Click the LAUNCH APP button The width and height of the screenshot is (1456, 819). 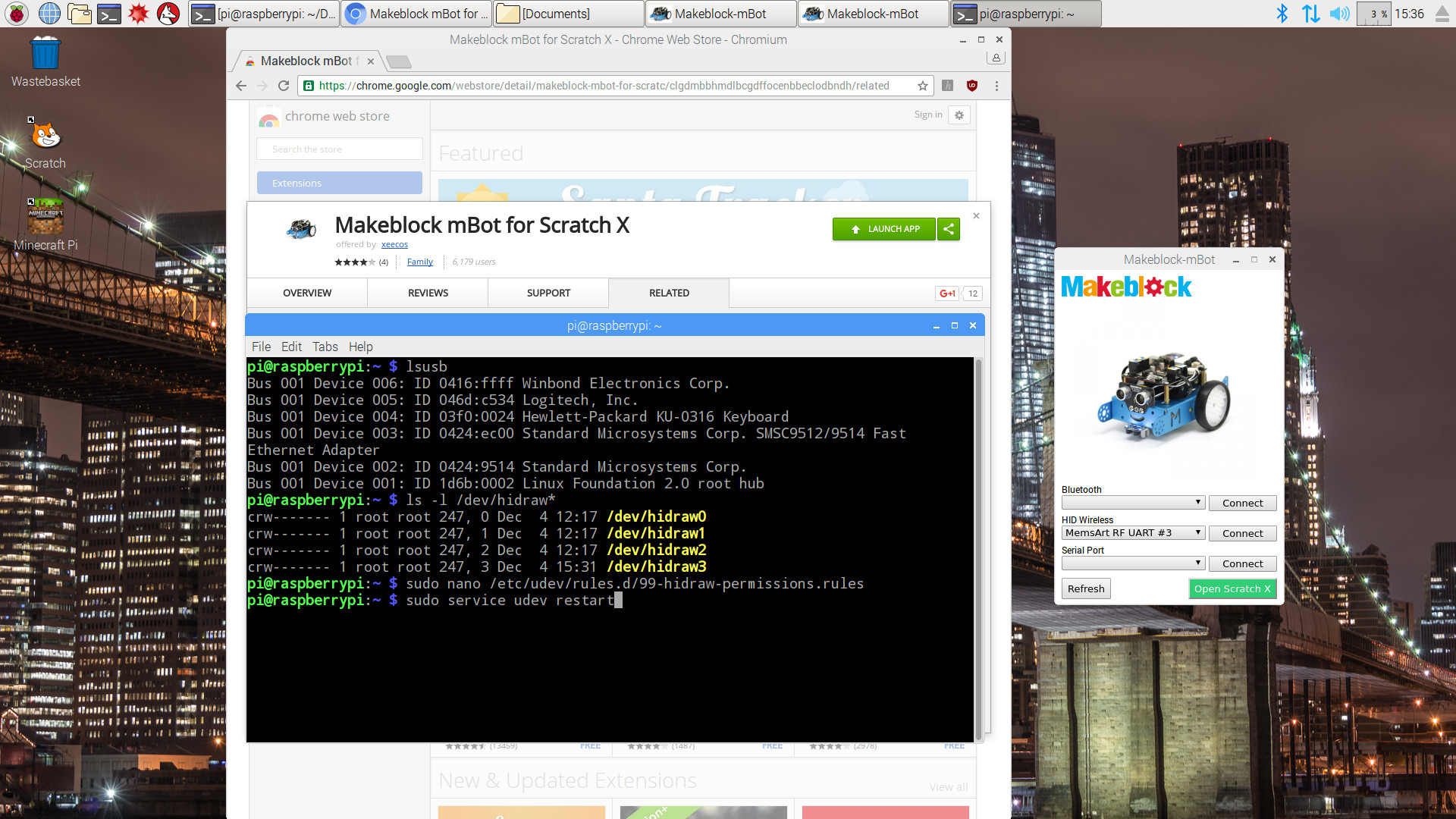tap(884, 229)
